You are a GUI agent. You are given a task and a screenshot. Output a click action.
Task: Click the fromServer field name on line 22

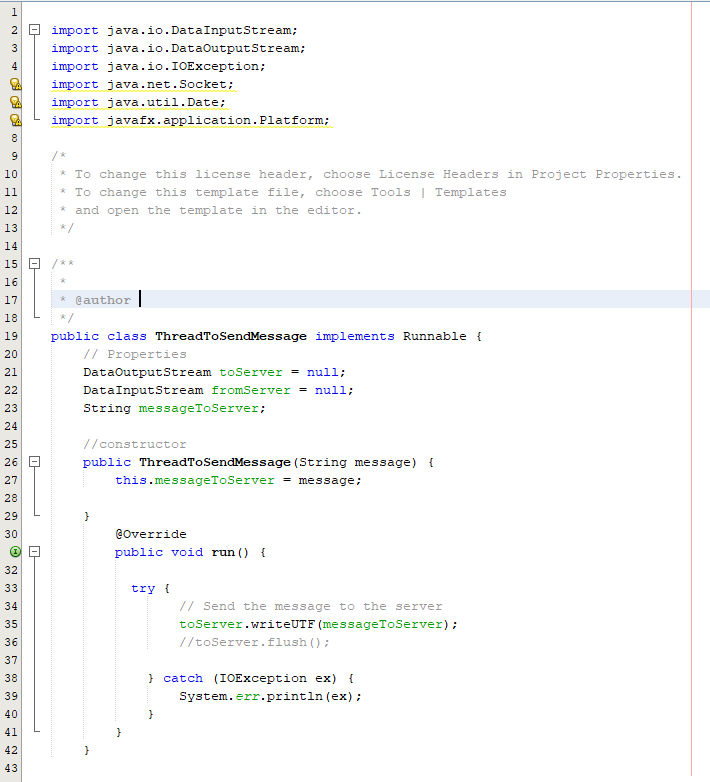coord(251,390)
